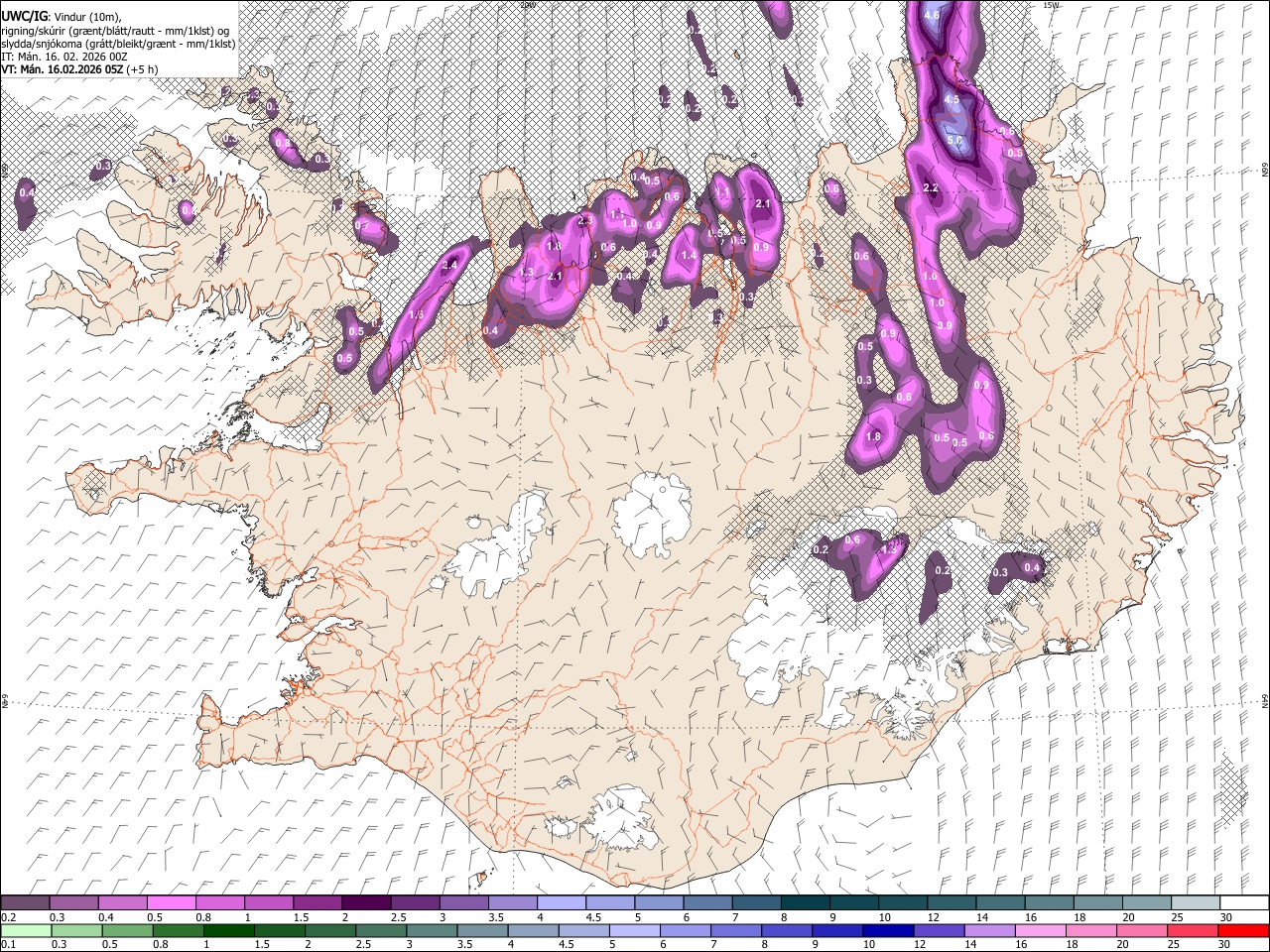Click the 'IT: Mán. 16. 02. 2026 00Z' line

point(63,57)
